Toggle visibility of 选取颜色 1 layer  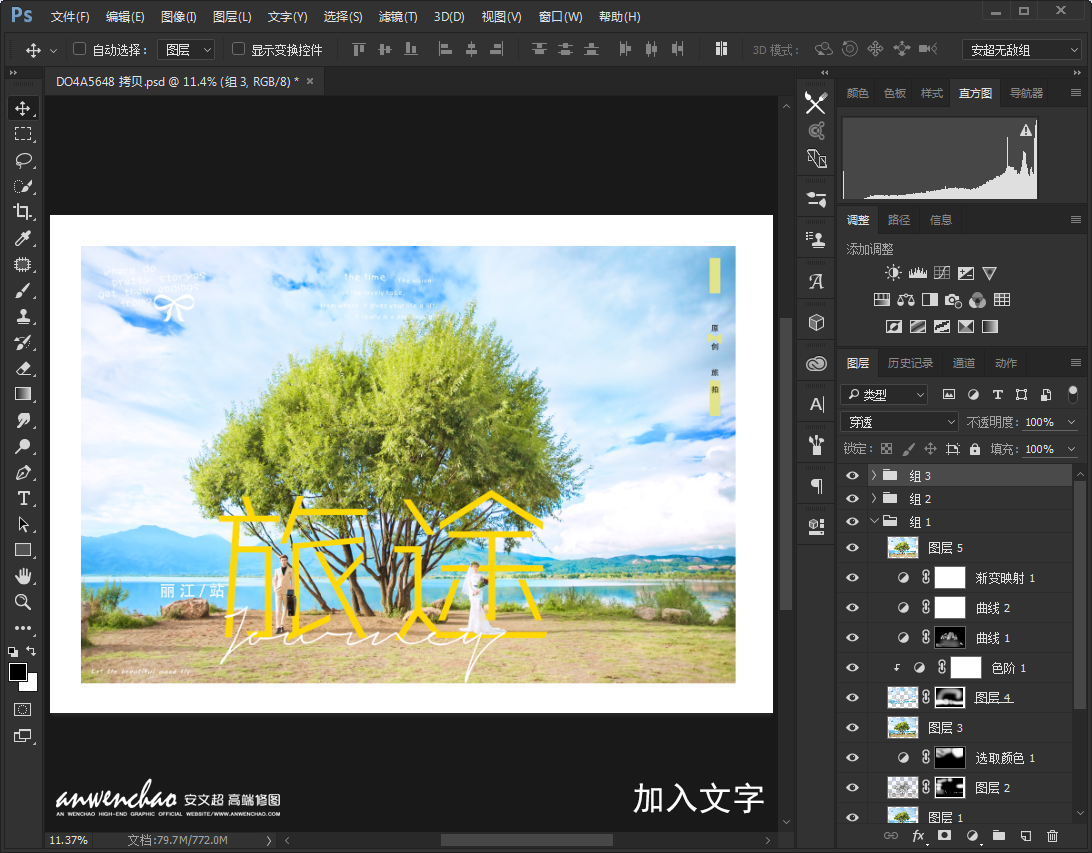point(852,757)
